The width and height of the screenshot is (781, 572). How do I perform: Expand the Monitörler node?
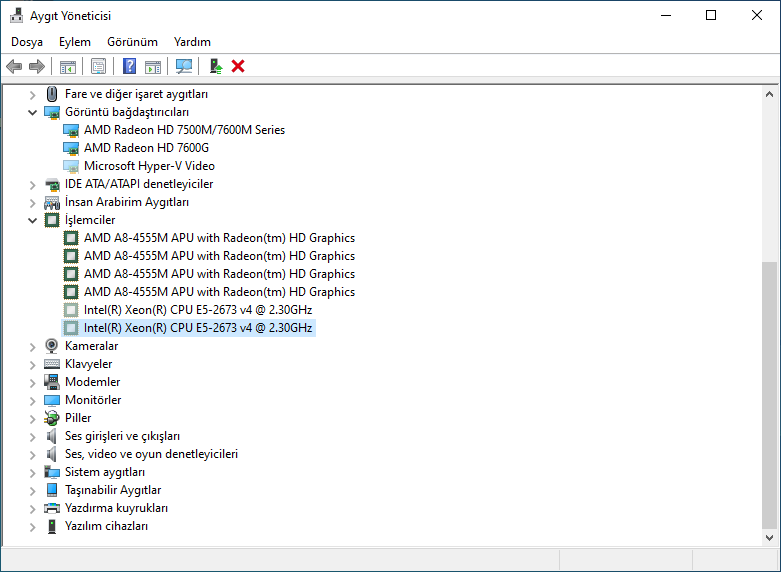32,401
